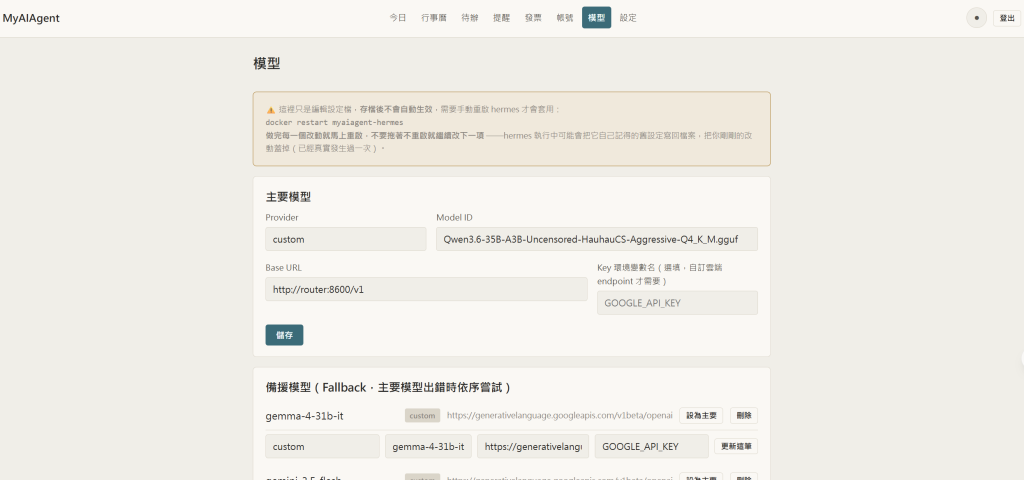Image resolution: width=1024 pixels, height=480 pixels.
Task: Select the active 模型 tab
Action: click(x=596, y=18)
